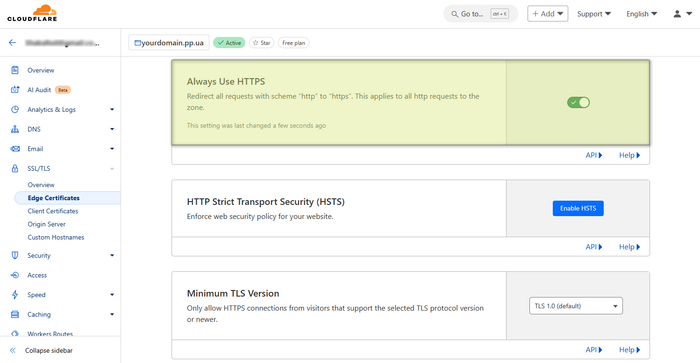Open the English language dropdown
This screenshot has width=700, height=363.
(642, 14)
